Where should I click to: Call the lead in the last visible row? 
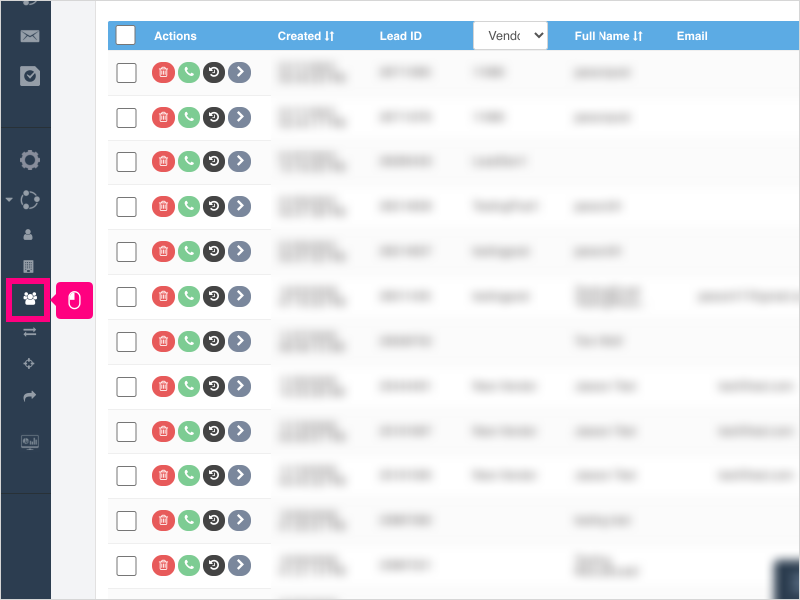click(x=189, y=565)
